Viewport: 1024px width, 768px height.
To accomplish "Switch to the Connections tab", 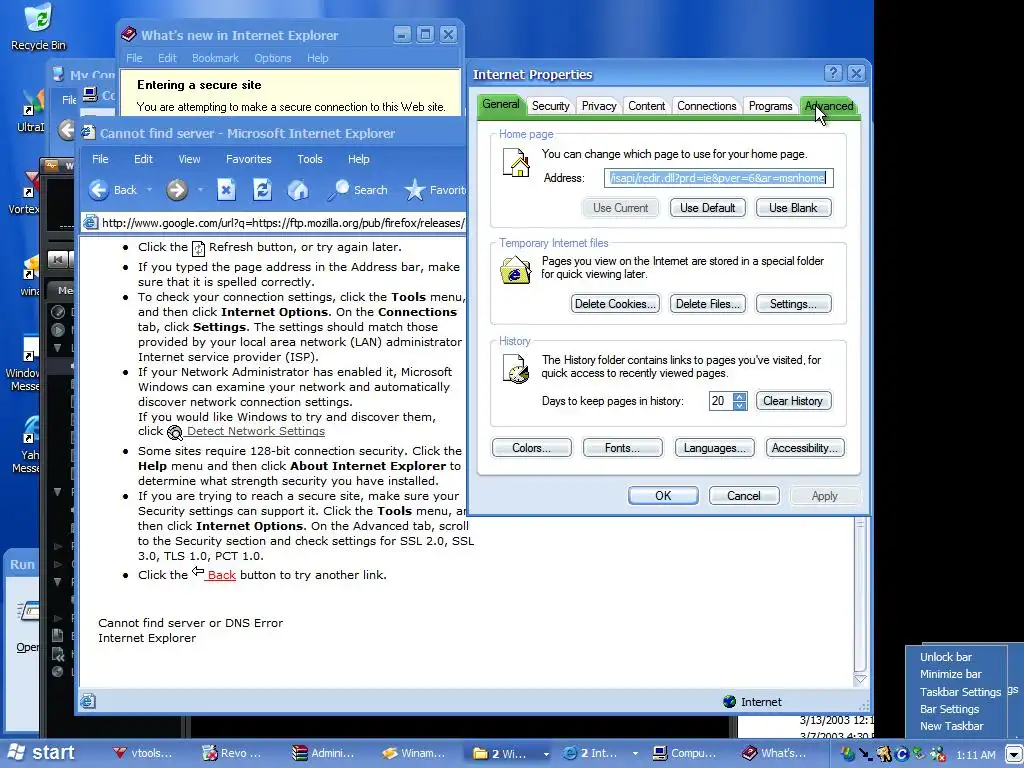I will [707, 106].
